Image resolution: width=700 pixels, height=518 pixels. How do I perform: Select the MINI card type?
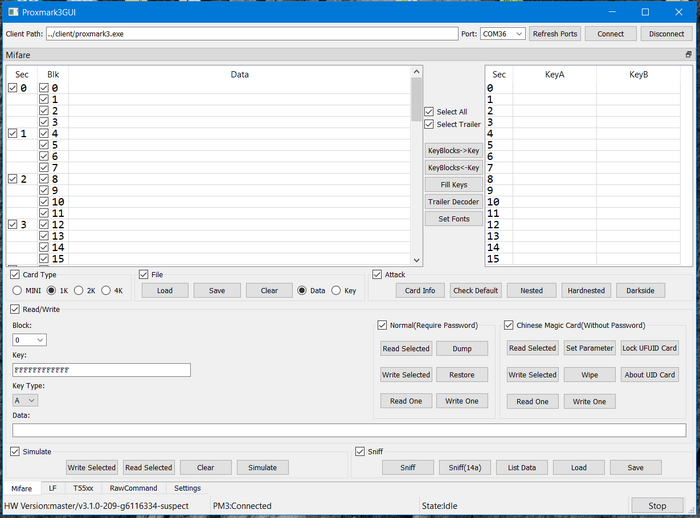(x=17, y=290)
